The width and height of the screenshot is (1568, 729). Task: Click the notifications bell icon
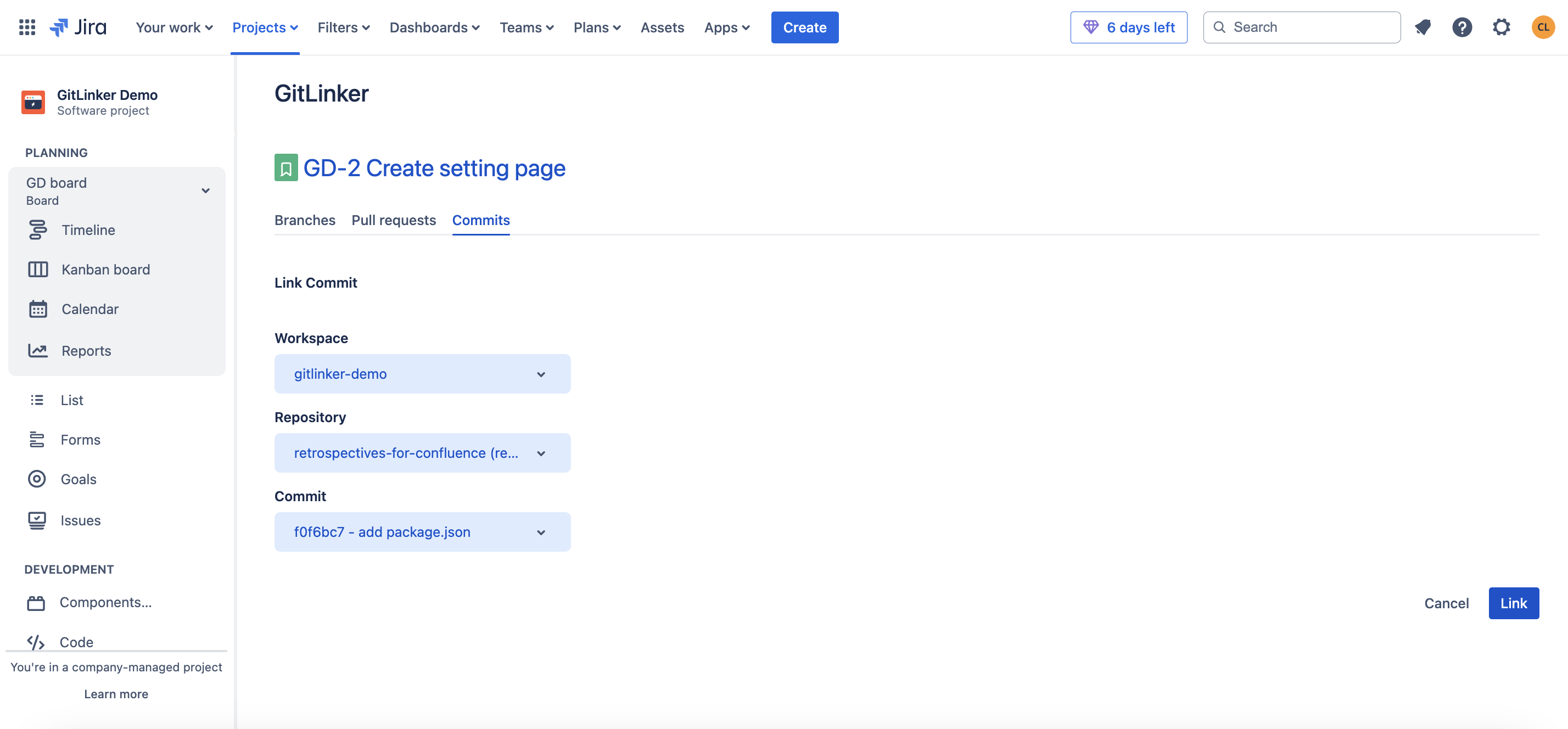coord(1423,27)
